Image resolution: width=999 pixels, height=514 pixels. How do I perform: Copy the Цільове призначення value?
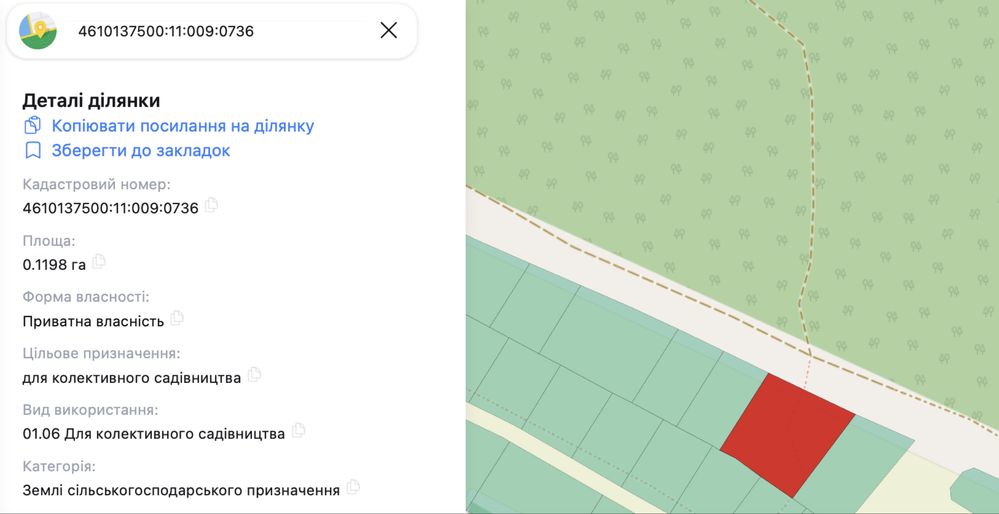pyautogui.click(x=254, y=374)
